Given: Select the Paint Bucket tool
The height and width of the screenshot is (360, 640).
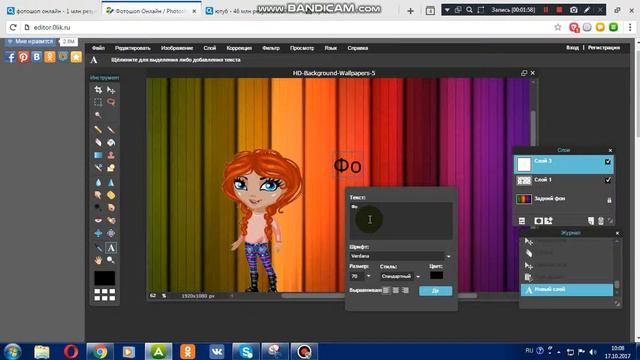Looking at the screenshot, I should click(111, 142).
